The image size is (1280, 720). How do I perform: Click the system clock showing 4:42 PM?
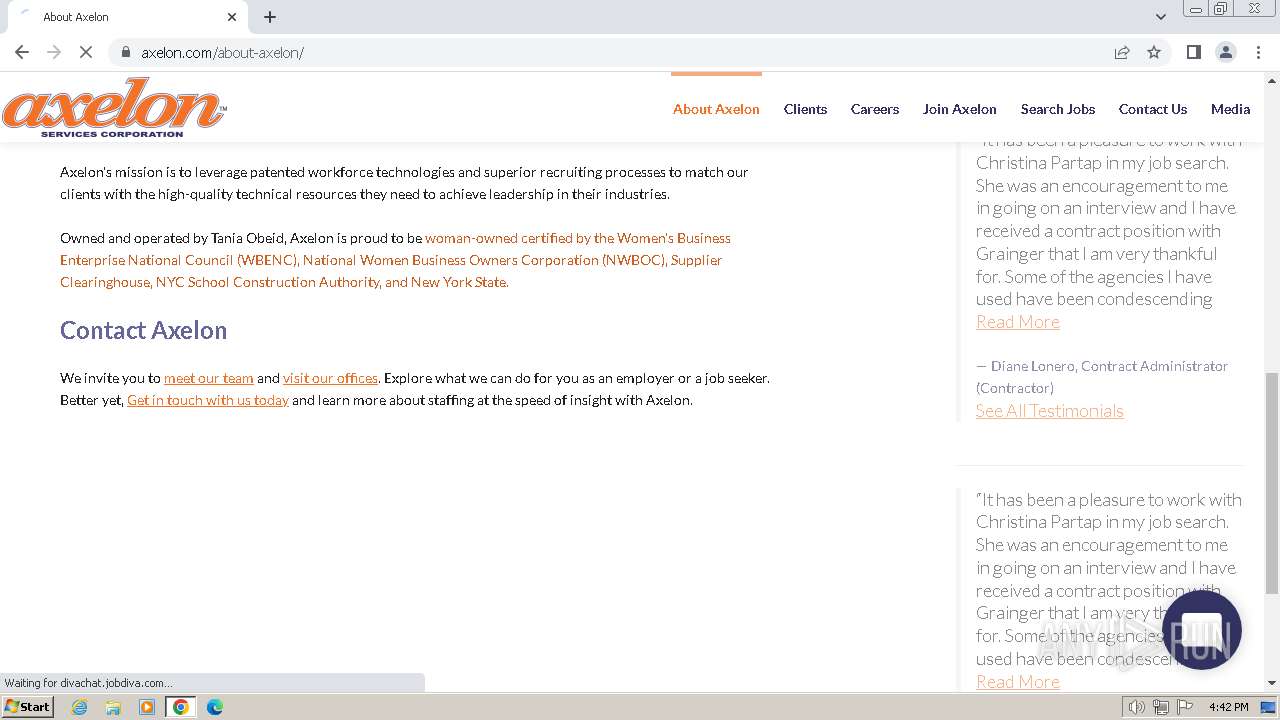pos(1228,707)
